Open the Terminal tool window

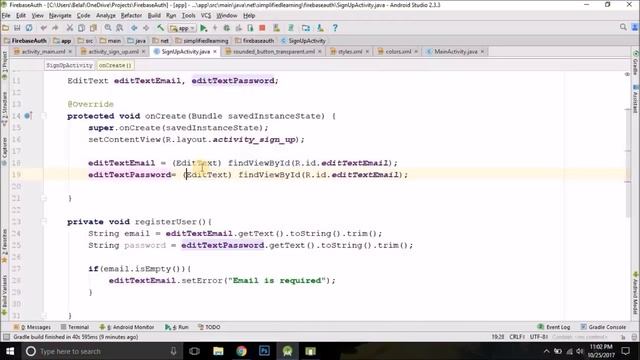(x=75, y=327)
